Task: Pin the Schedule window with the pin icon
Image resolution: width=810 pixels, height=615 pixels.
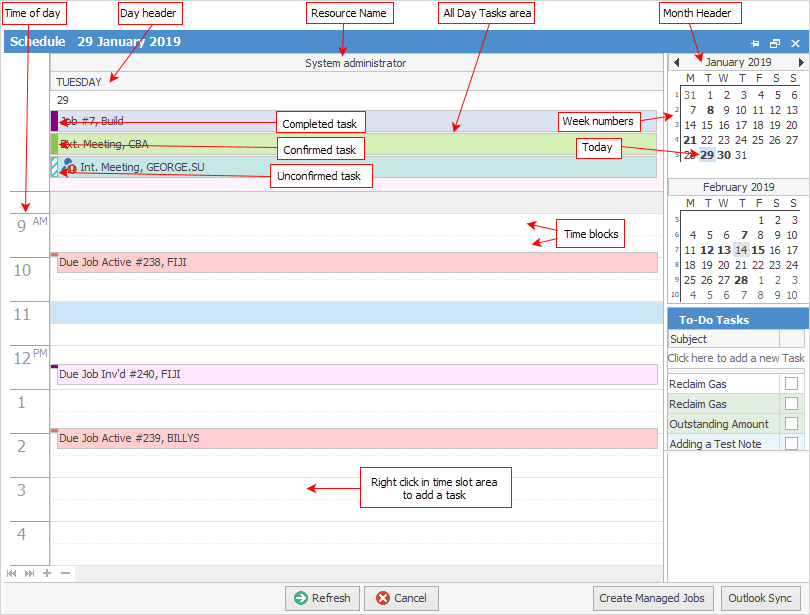Action: tap(756, 43)
